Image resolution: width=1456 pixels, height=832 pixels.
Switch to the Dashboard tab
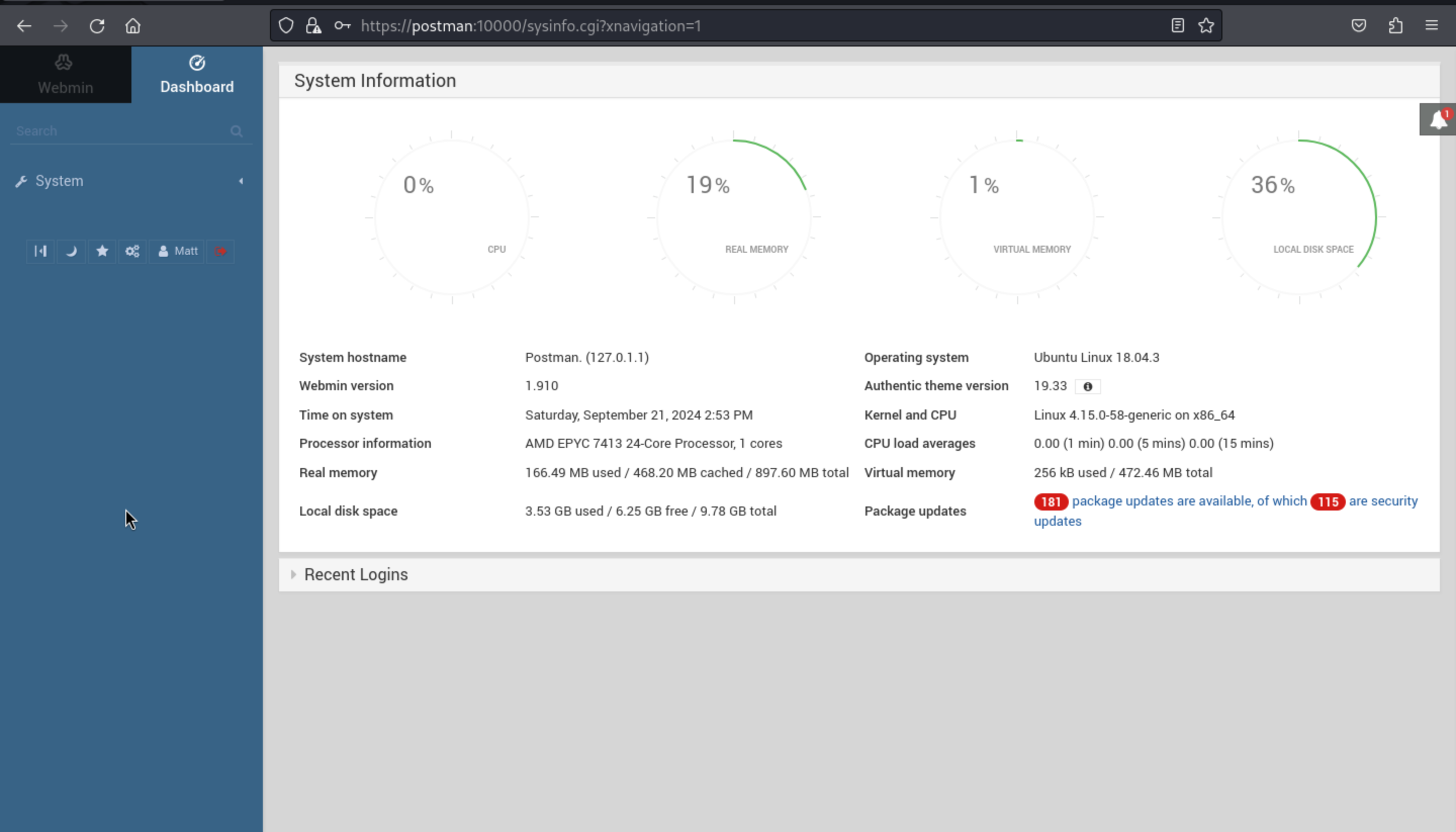click(x=197, y=75)
